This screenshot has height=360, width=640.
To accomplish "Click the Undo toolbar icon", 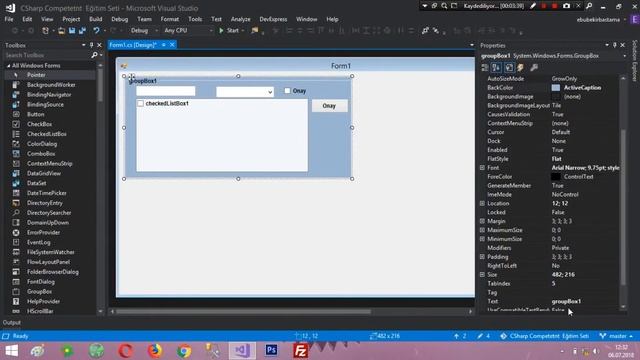I will (x=96, y=31).
